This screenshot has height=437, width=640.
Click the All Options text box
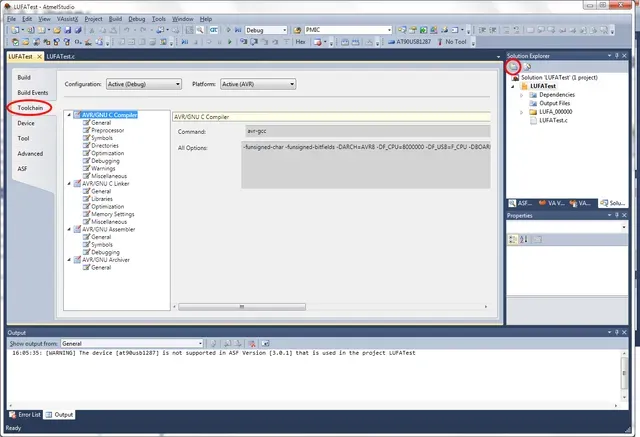click(366, 165)
